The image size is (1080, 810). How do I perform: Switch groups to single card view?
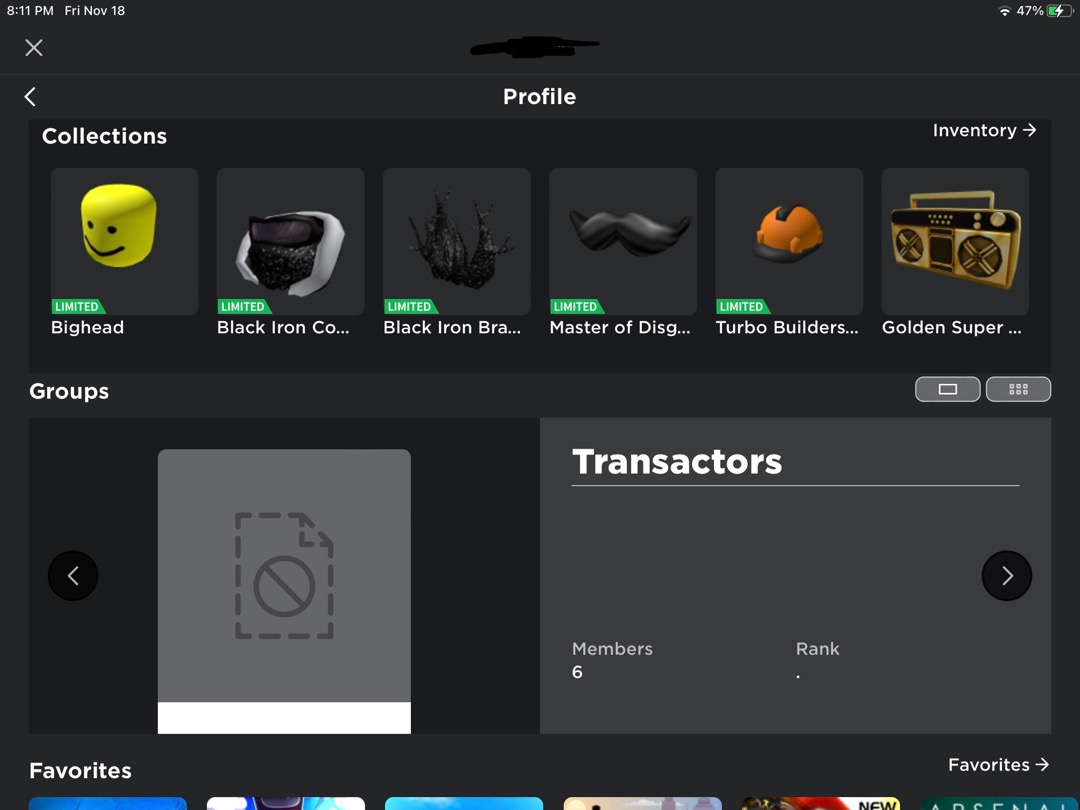[x=947, y=389]
